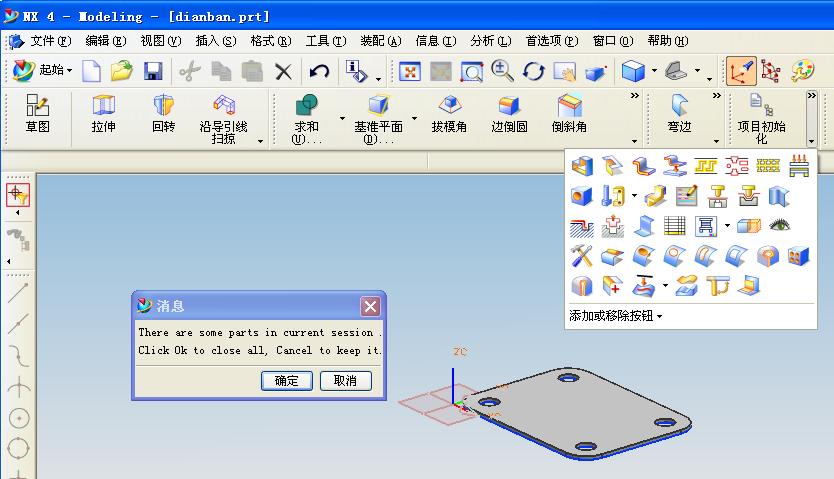
Task: Open the 插入(S) Insert menu
Action: (215, 41)
